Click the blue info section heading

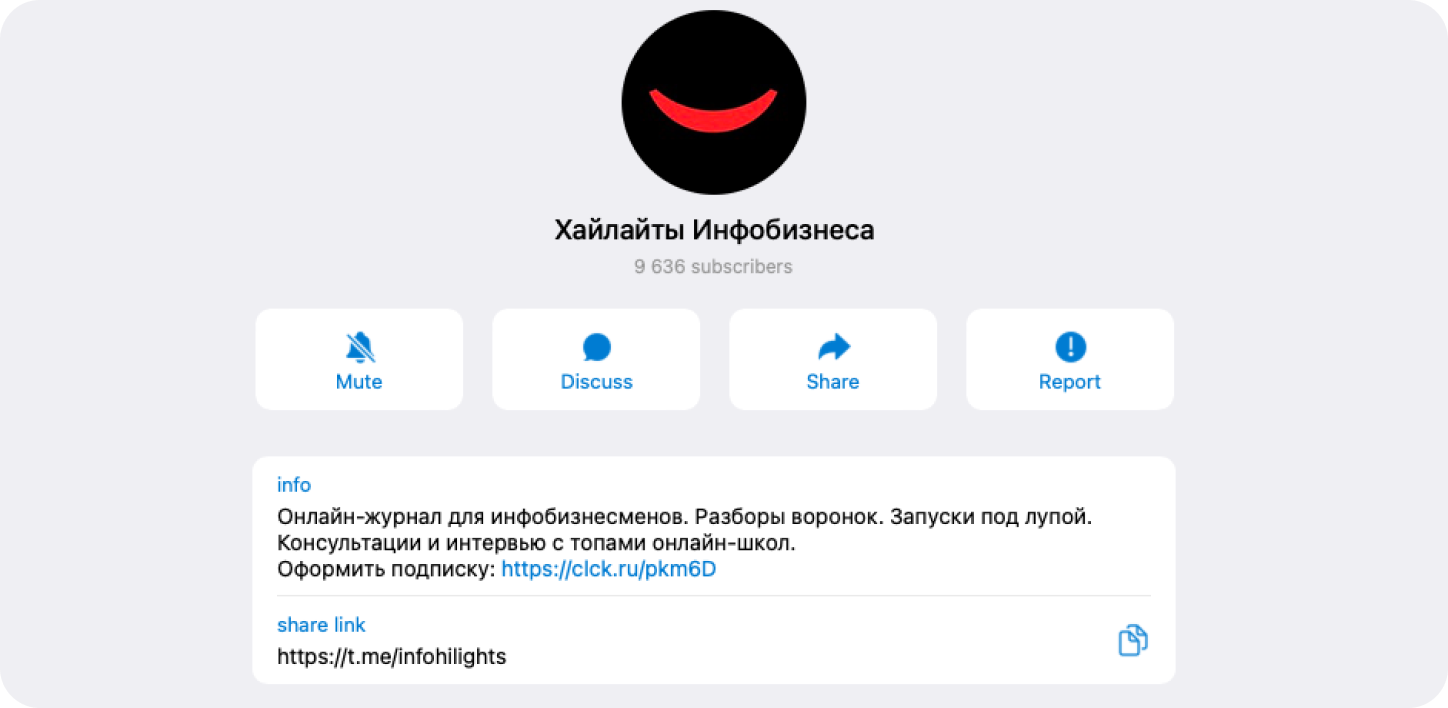click(294, 485)
